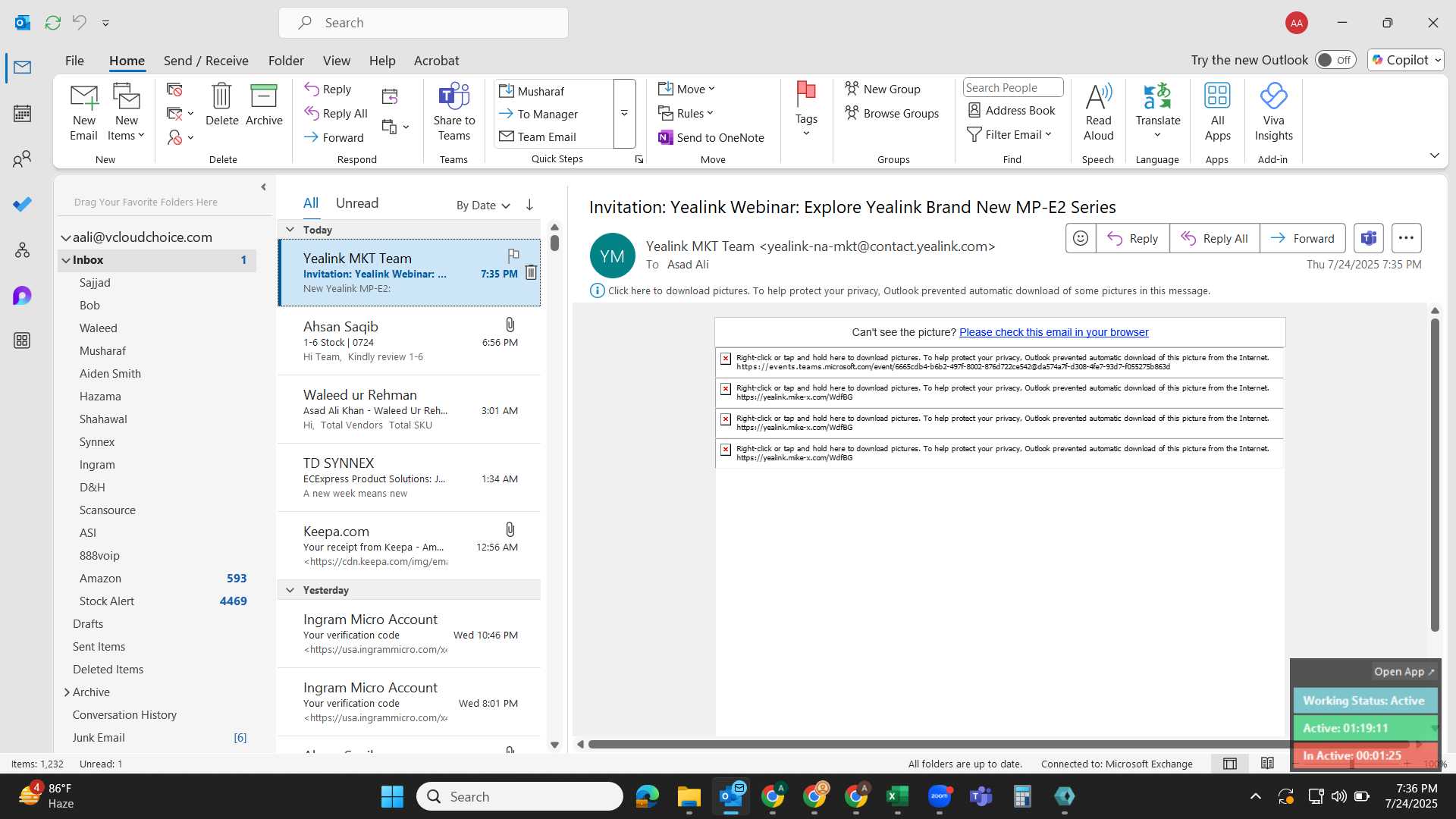Viewport: 1456px width, 819px height.
Task: Open more actions ellipsis in reading pane
Action: (x=1406, y=238)
